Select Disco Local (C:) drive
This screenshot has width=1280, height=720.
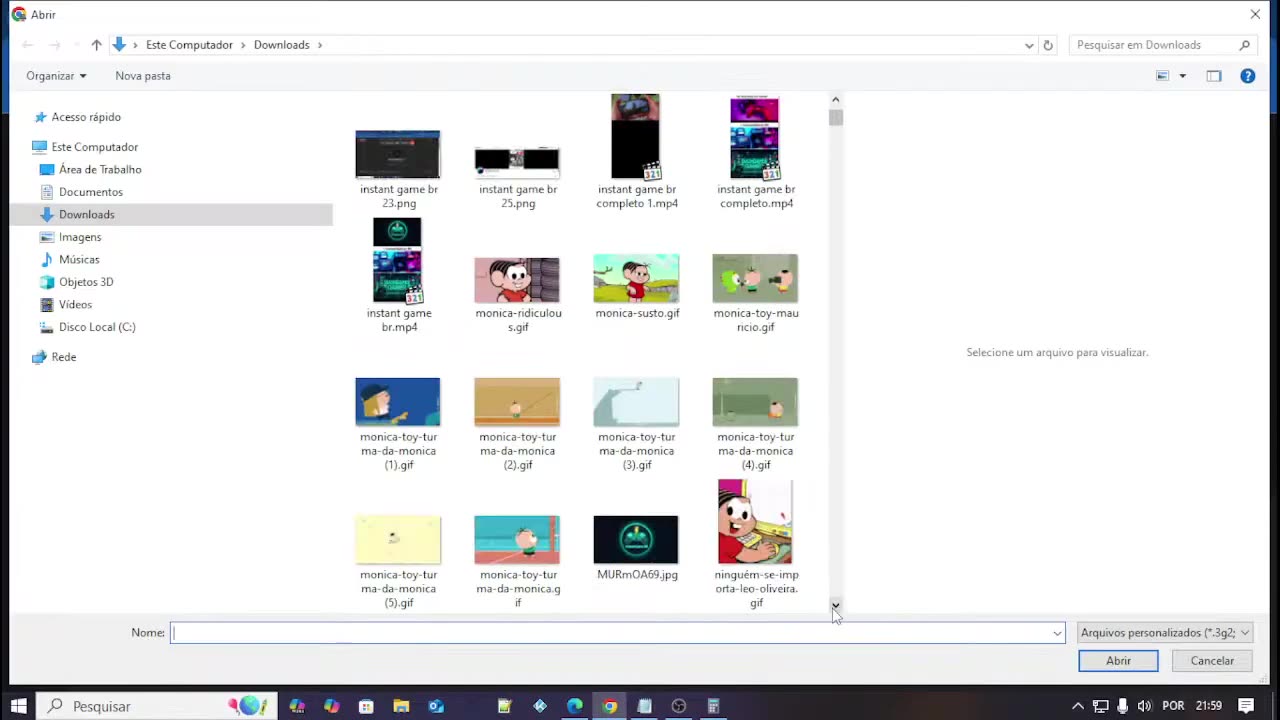97,327
